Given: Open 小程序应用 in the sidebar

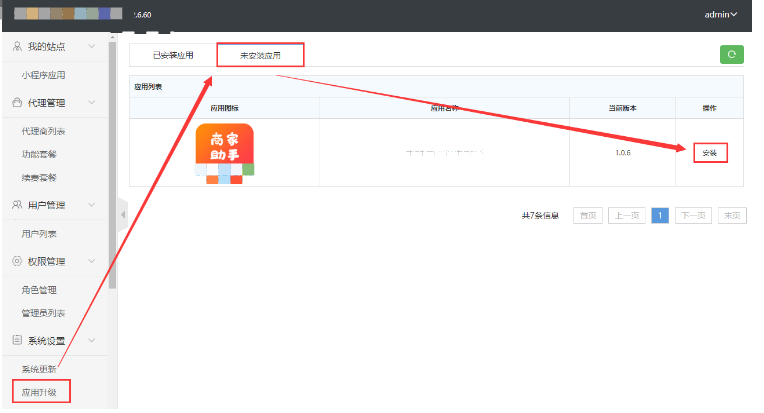Looking at the screenshot, I should click(x=43, y=75).
